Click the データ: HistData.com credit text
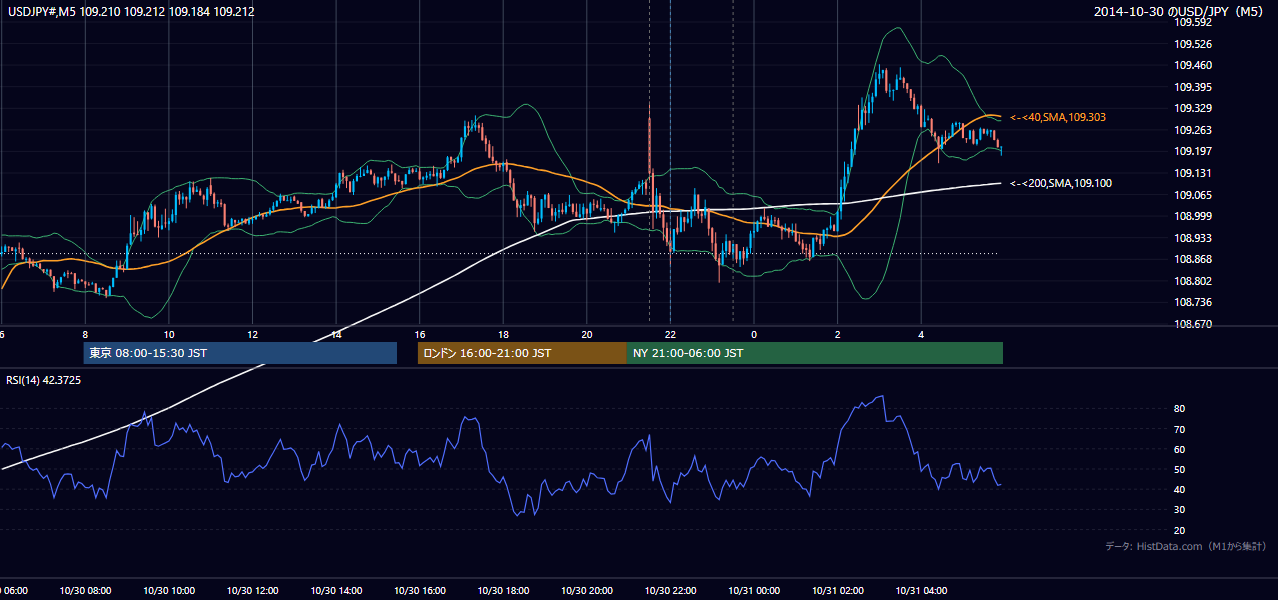Viewport: 1278px width, 600px height. point(1186,547)
